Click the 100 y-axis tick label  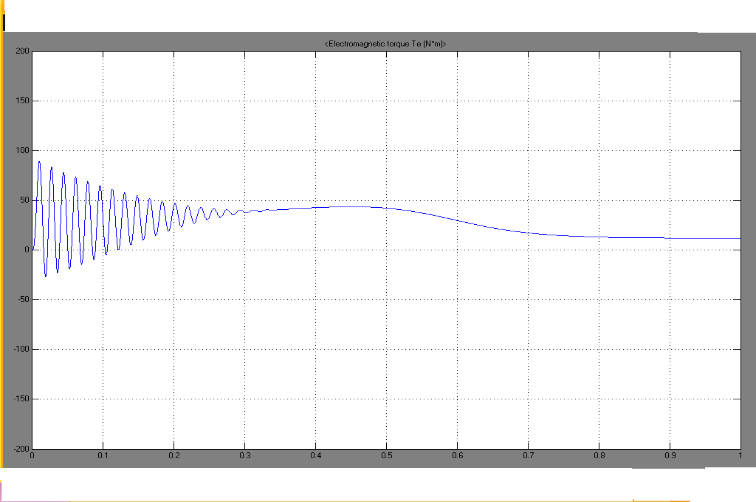[24, 150]
